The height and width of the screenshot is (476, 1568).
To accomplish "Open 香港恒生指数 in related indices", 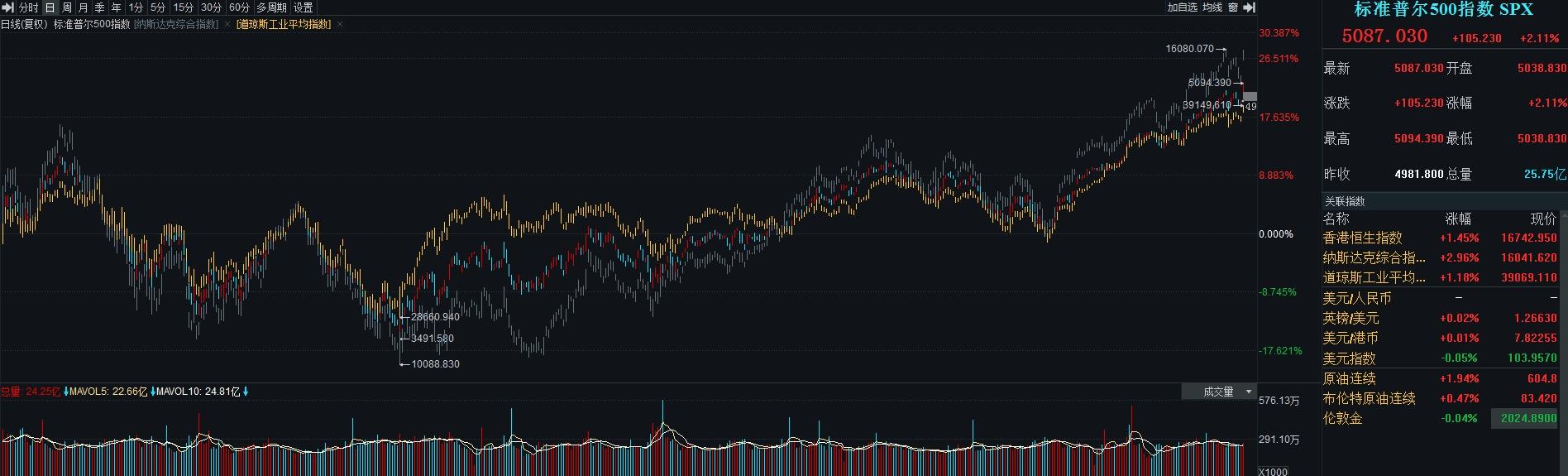I will 1362,238.
